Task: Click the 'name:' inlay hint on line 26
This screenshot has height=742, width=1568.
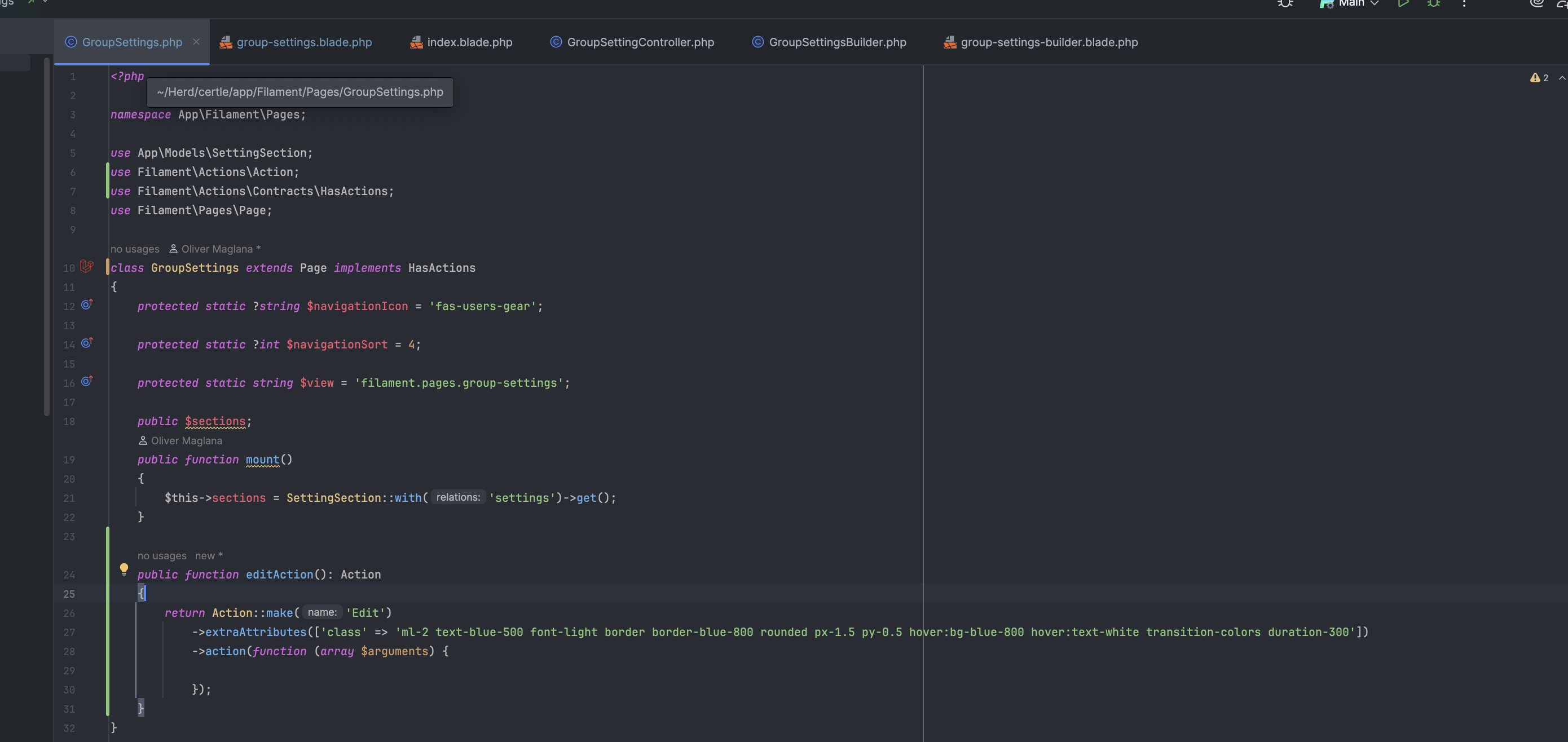Action: click(x=322, y=612)
